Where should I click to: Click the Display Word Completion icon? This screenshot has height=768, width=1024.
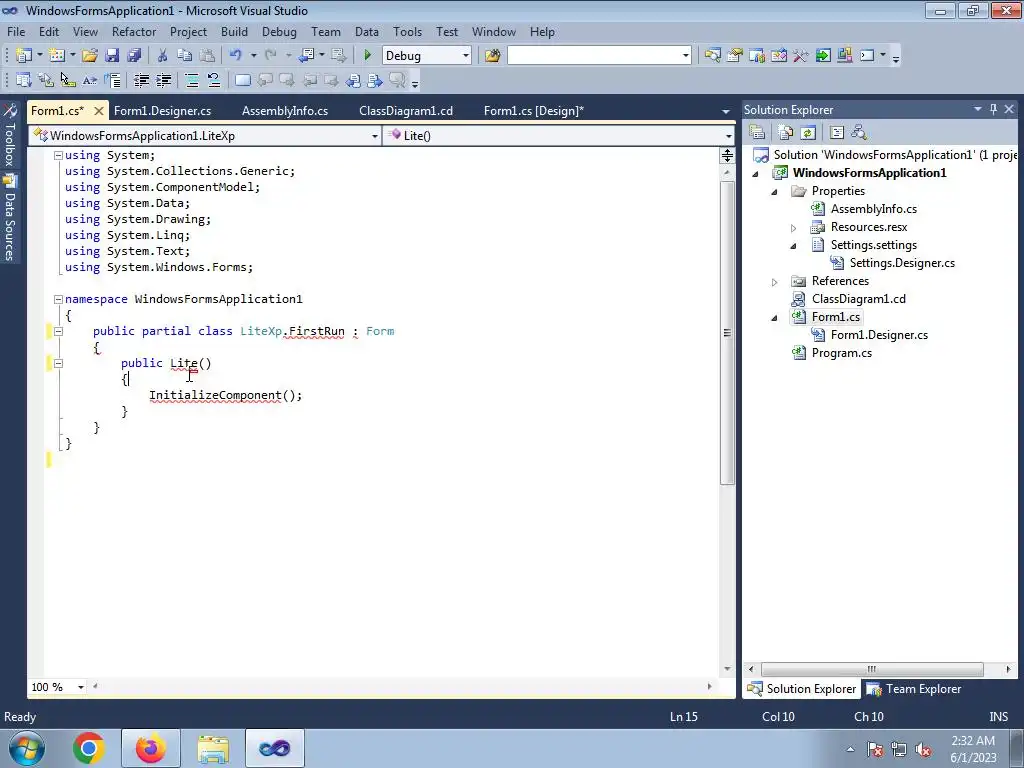(x=90, y=80)
